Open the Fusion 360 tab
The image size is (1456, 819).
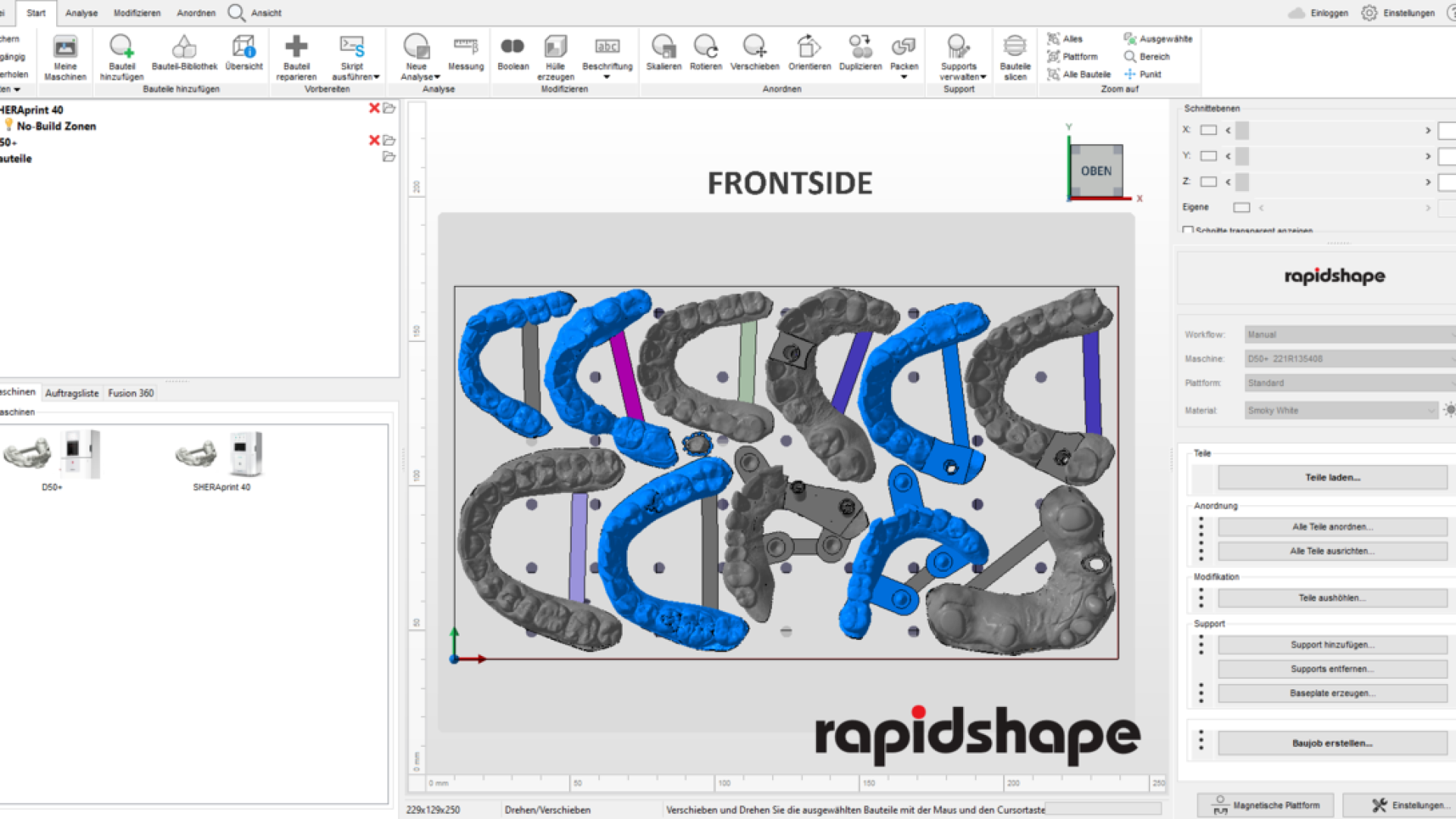coord(130,393)
